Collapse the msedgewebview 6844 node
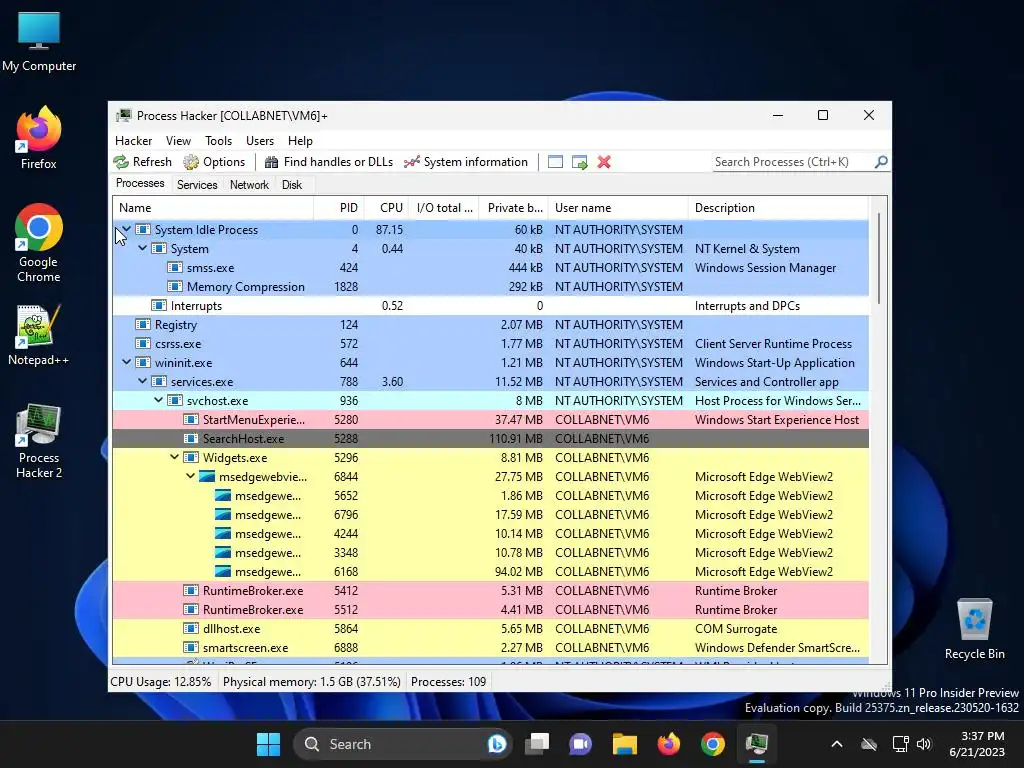Screen dimensions: 1024x768 pyautogui.click(x=191, y=476)
